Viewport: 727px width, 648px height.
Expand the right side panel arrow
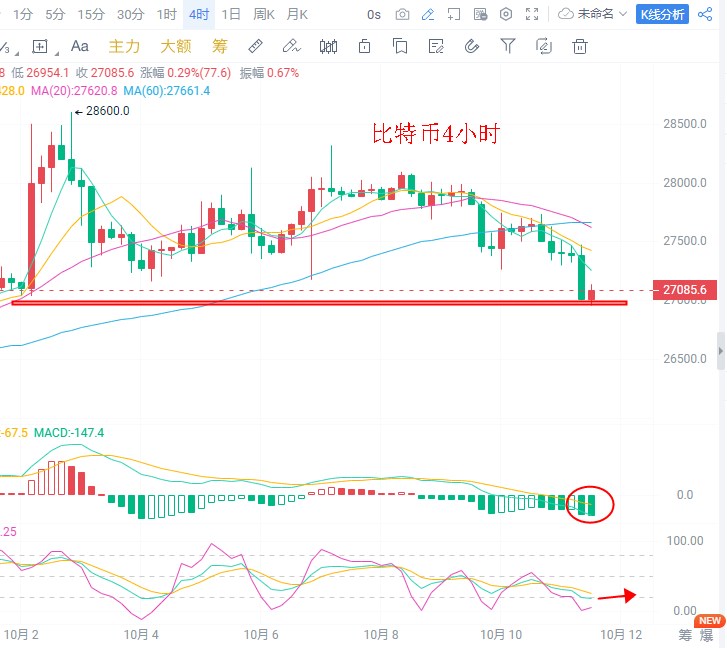point(720,357)
